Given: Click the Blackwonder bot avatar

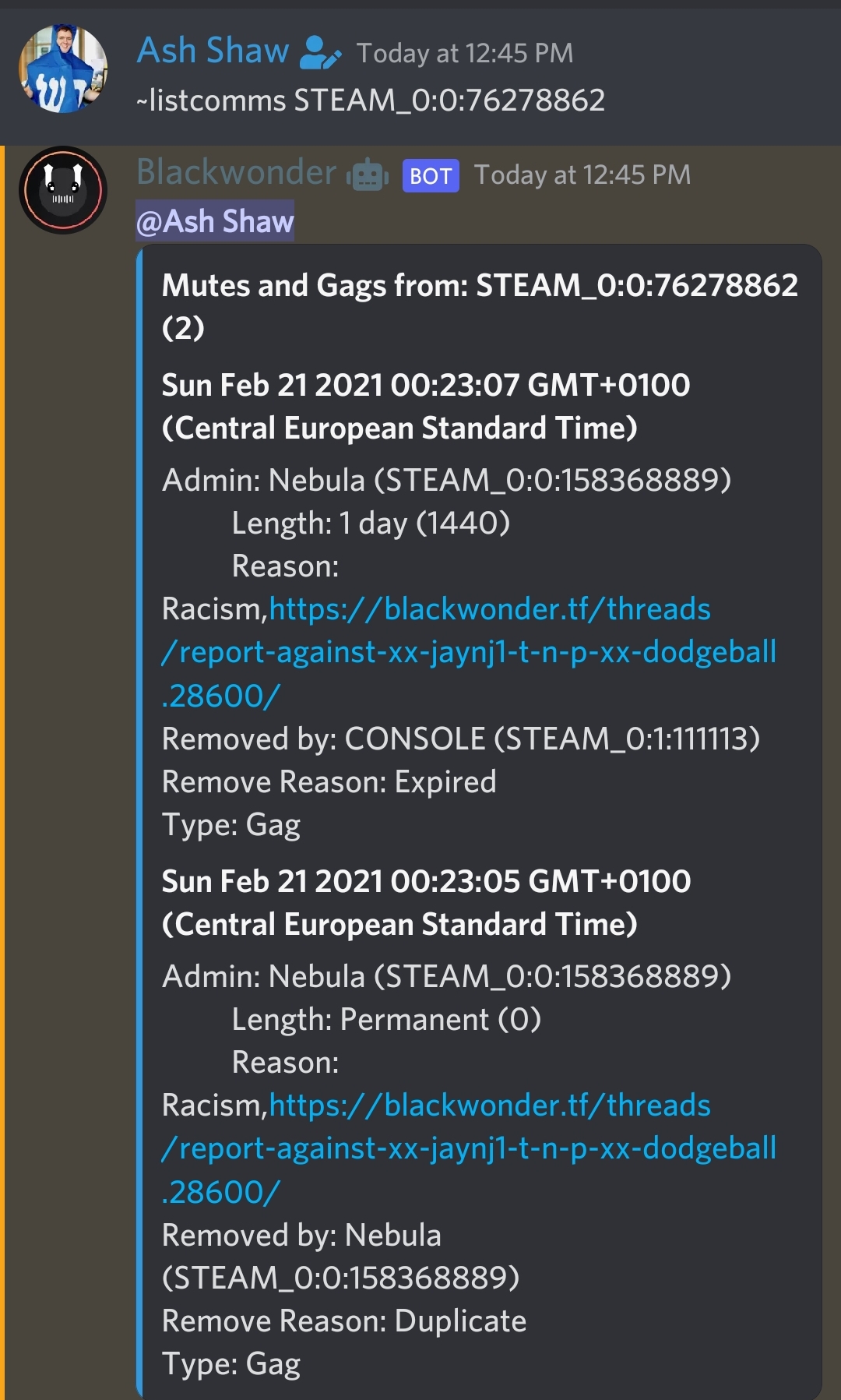Looking at the screenshot, I should 63,190.
